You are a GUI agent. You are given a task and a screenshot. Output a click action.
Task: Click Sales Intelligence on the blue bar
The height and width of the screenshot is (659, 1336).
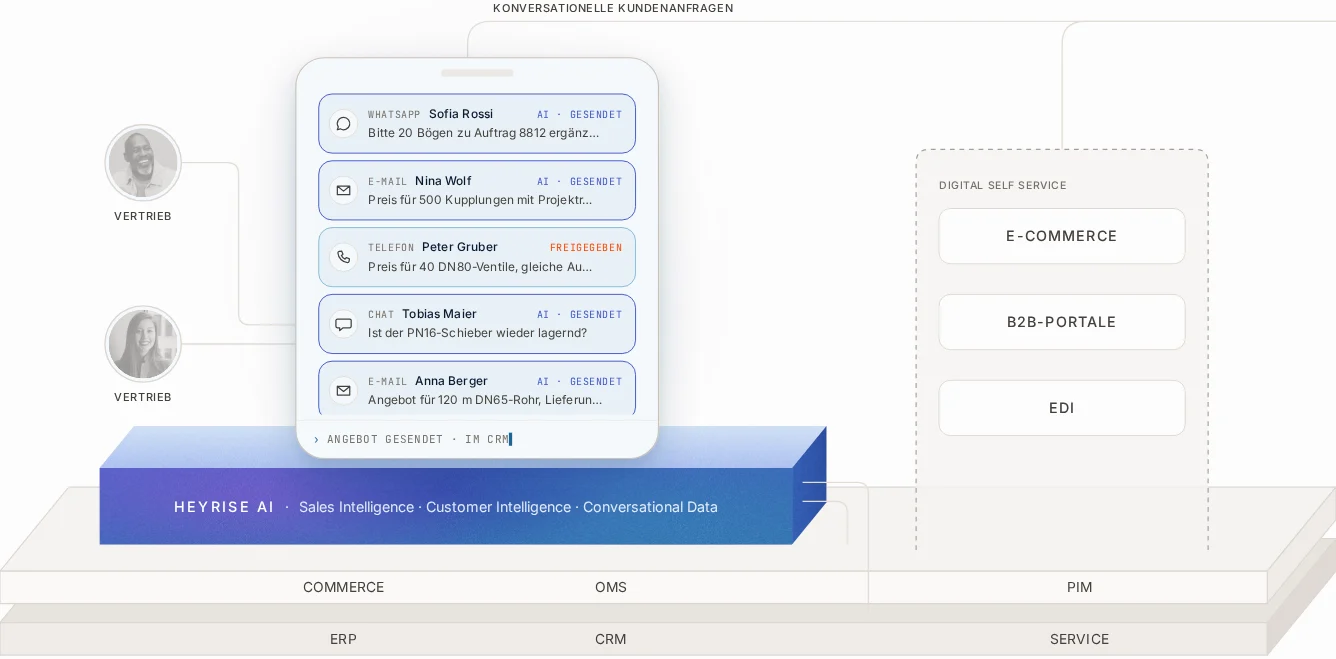[356, 507]
